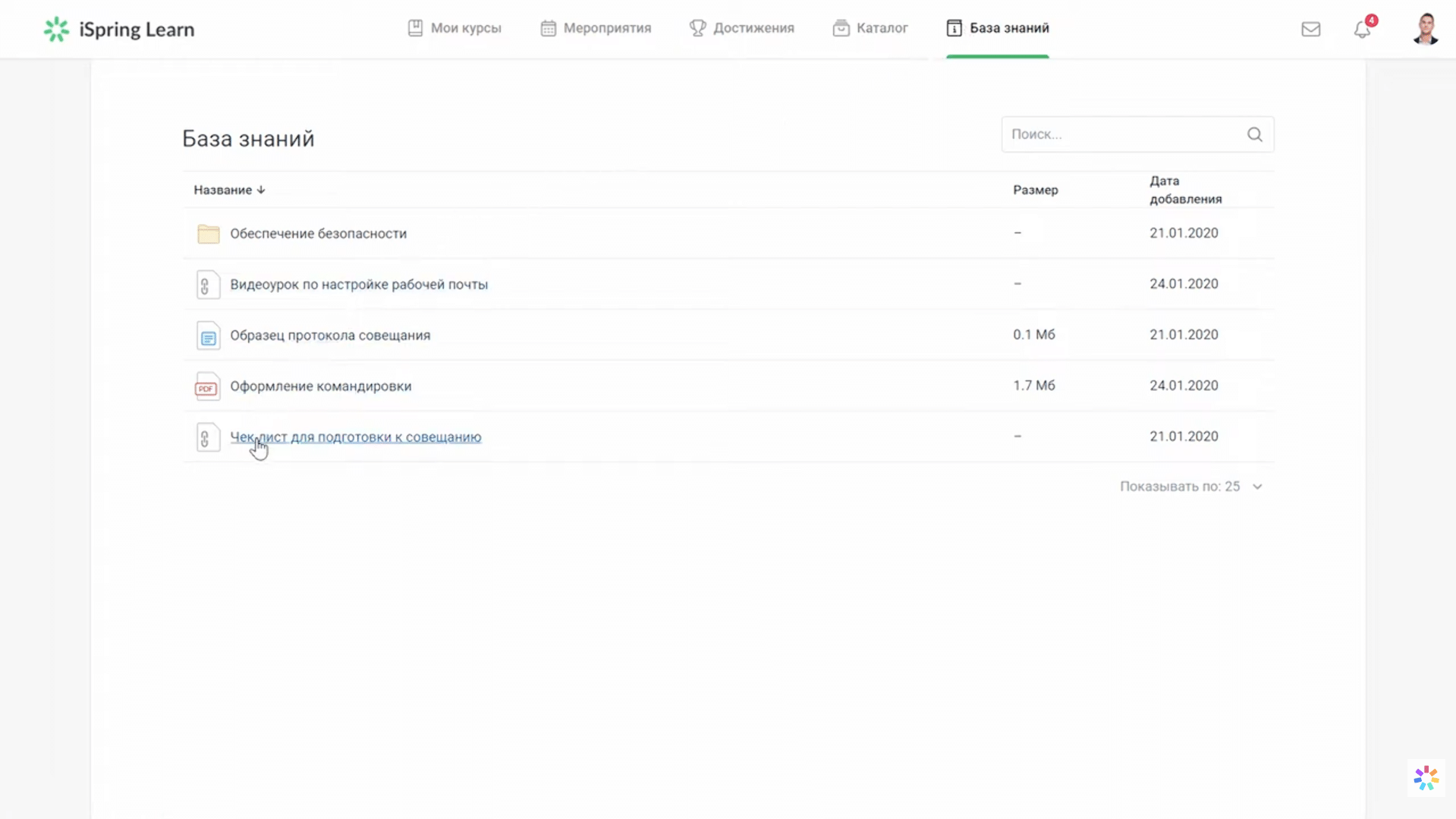This screenshot has width=1456, height=819.
Task: Switch to Достижения tab
Action: 741,28
